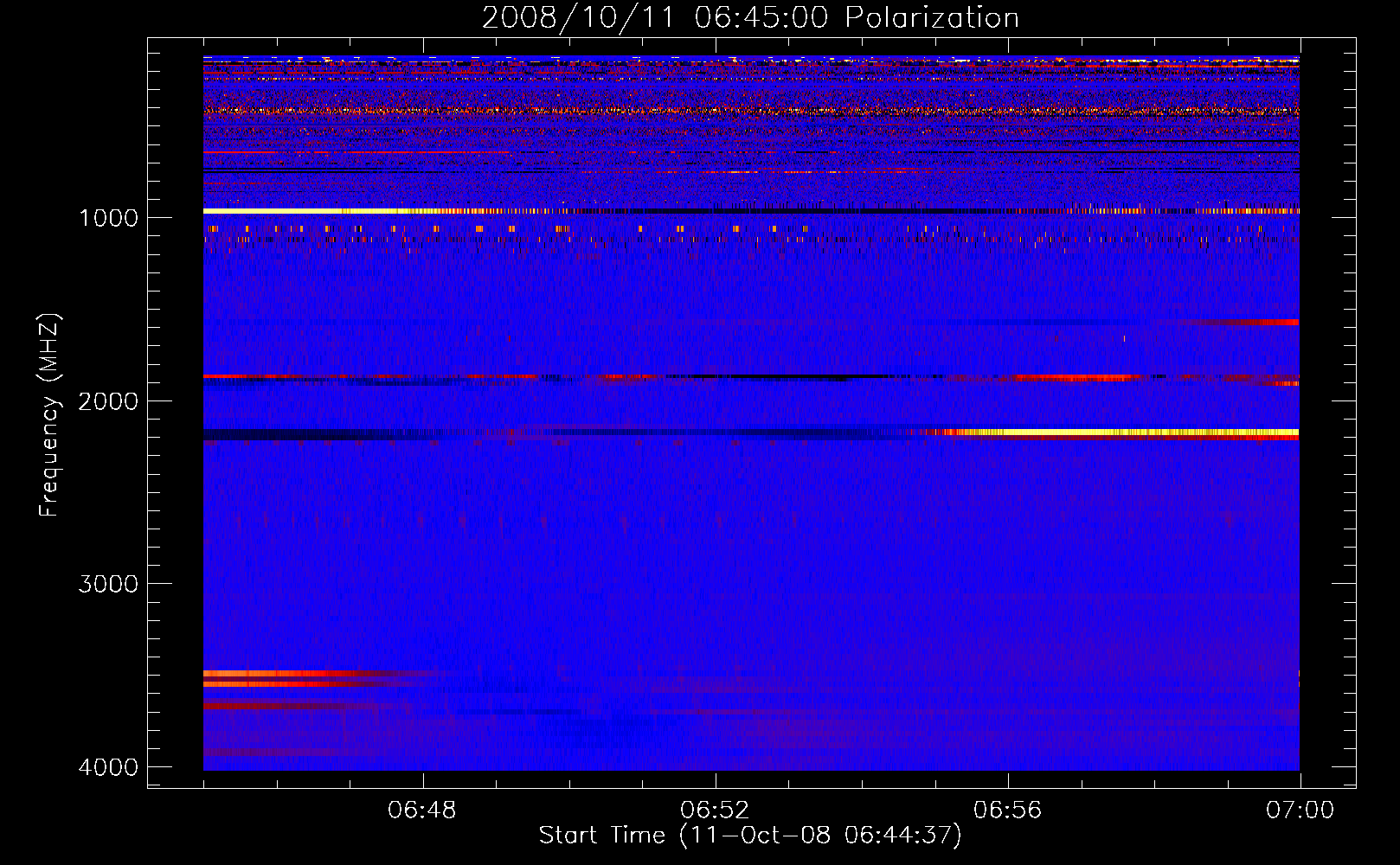Click the 1000 frequency tick label
The image size is (1400, 865).
(108, 218)
